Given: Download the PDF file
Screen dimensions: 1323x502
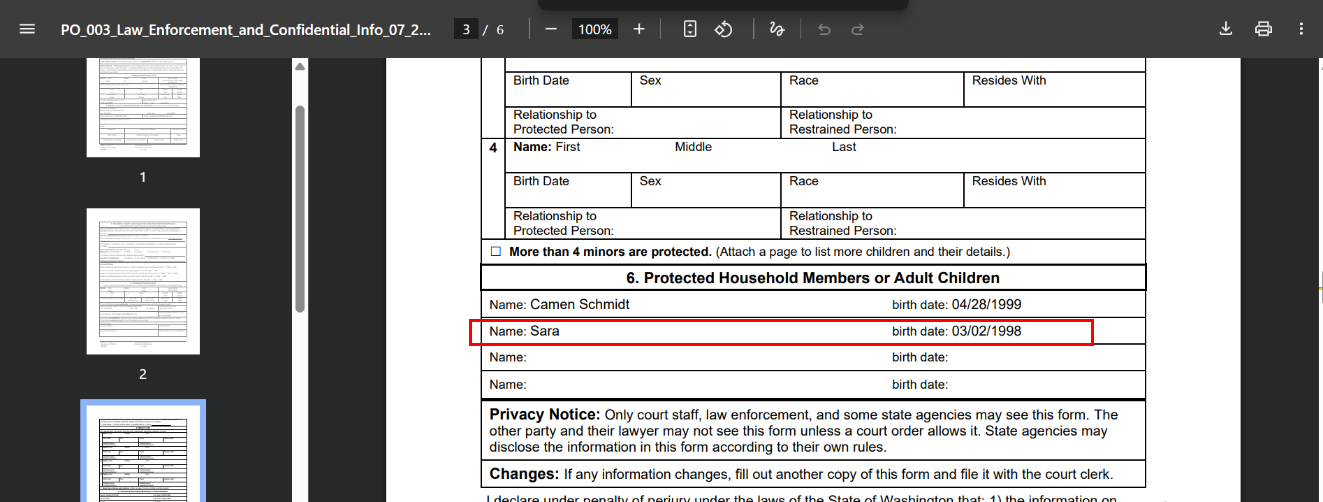Looking at the screenshot, I should point(1226,29).
